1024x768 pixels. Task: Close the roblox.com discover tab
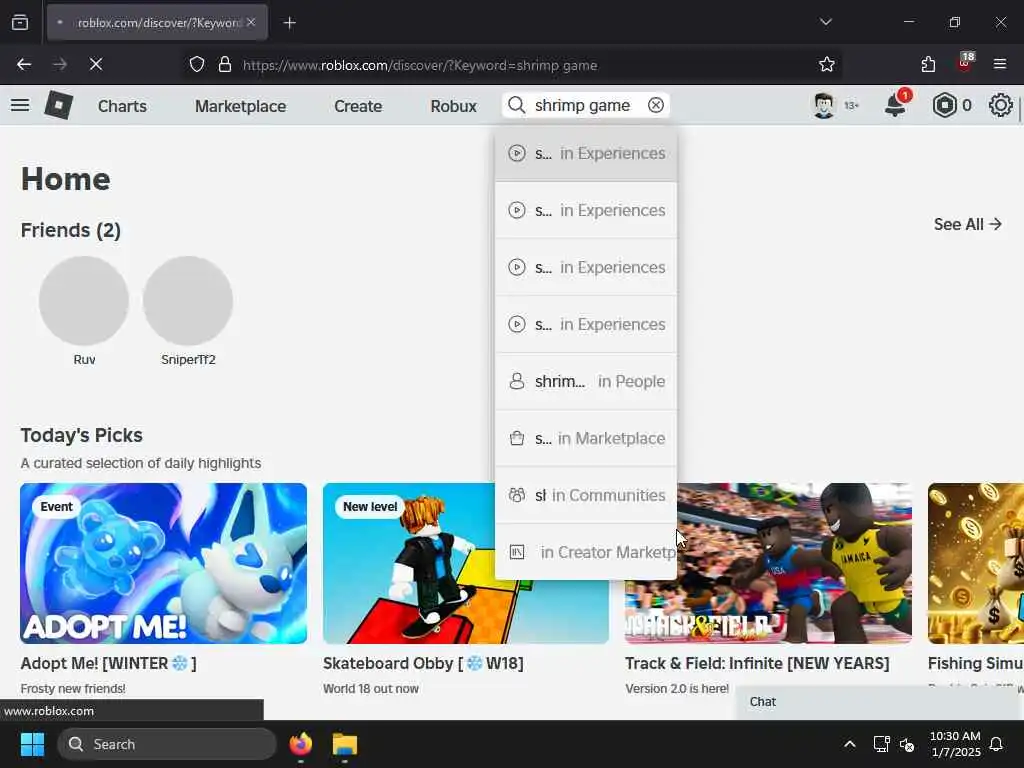[x=251, y=22]
